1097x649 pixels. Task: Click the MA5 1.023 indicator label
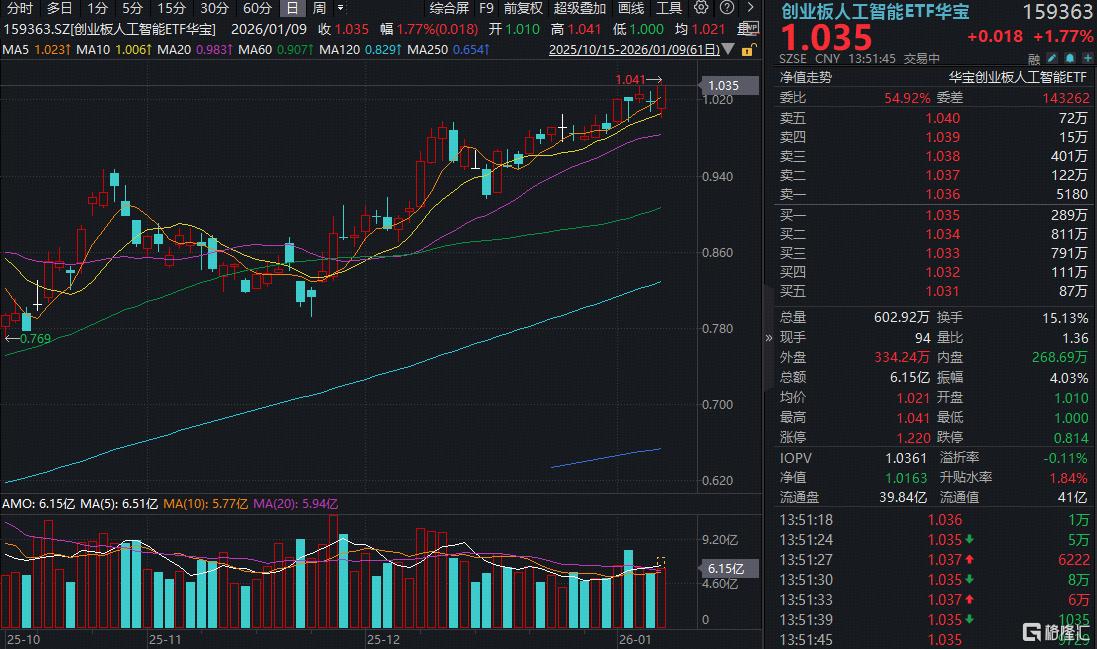tap(36, 50)
